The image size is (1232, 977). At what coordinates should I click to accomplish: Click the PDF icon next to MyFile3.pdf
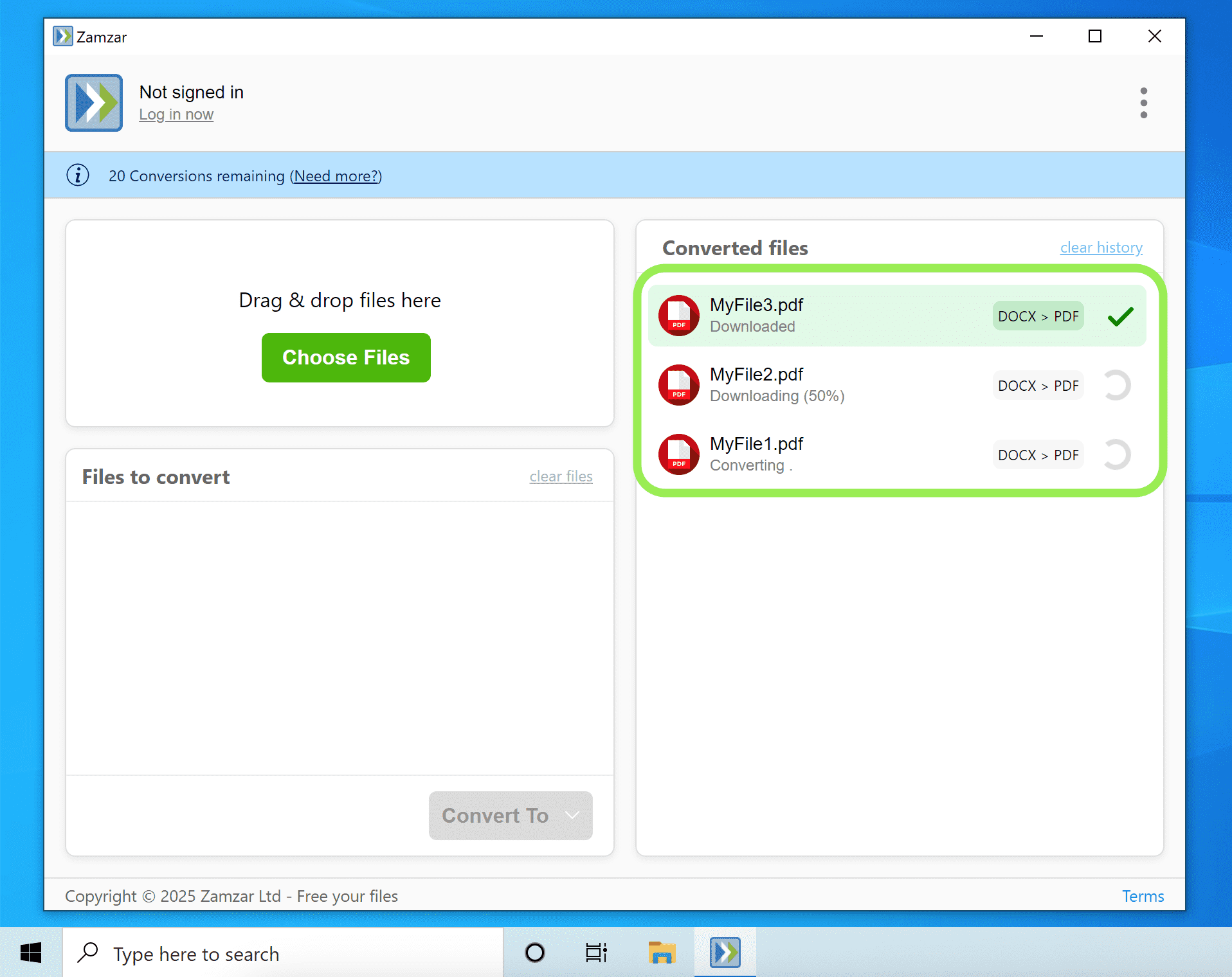coord(678,316)
